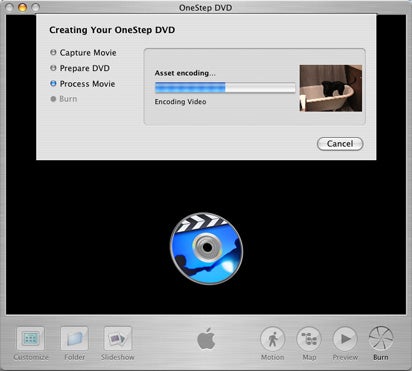Click the Burn shutter icon

pos(381,338)
